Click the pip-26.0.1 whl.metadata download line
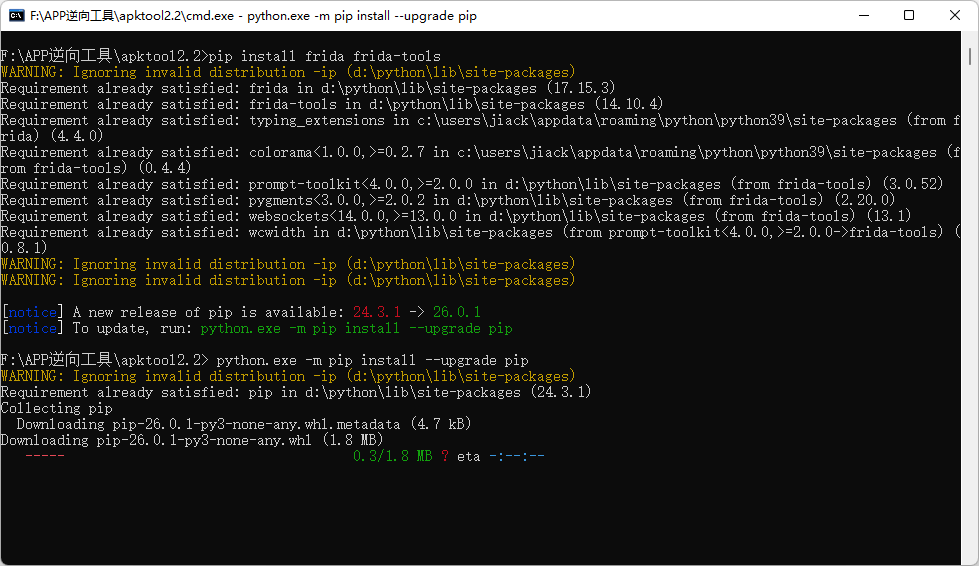This screenshot has width=979, height=566. click(x=244, y=424)
